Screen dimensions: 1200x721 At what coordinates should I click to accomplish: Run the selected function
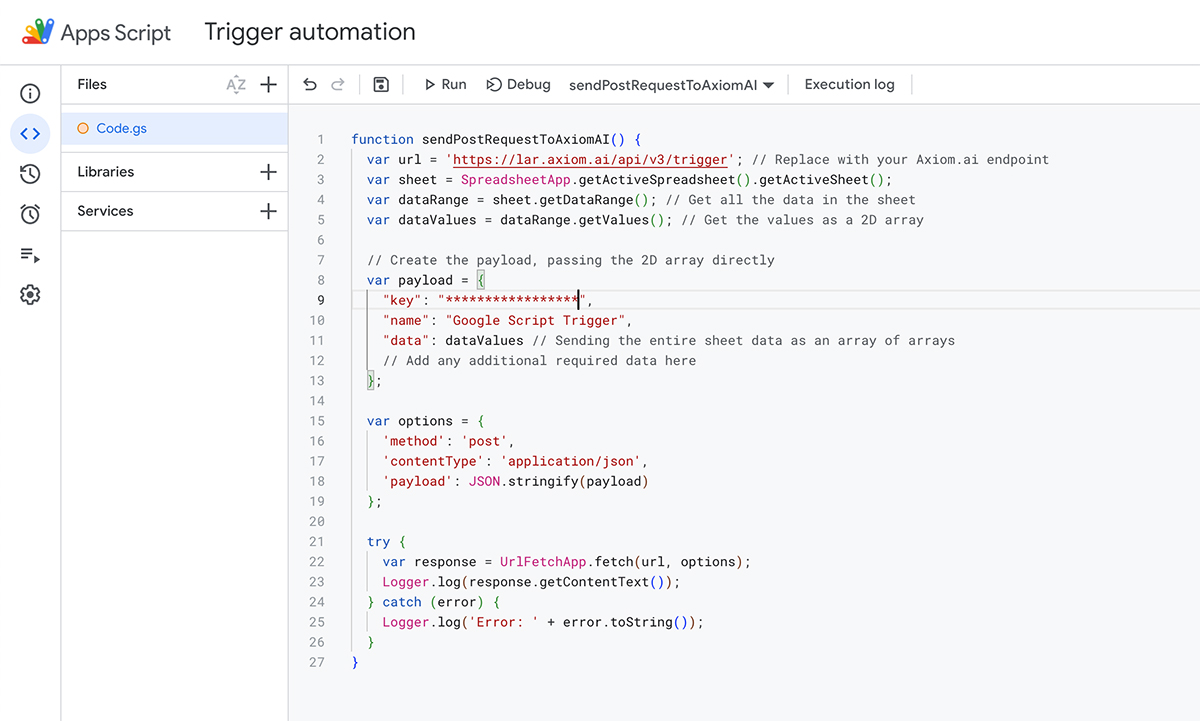tap(445, 85)
